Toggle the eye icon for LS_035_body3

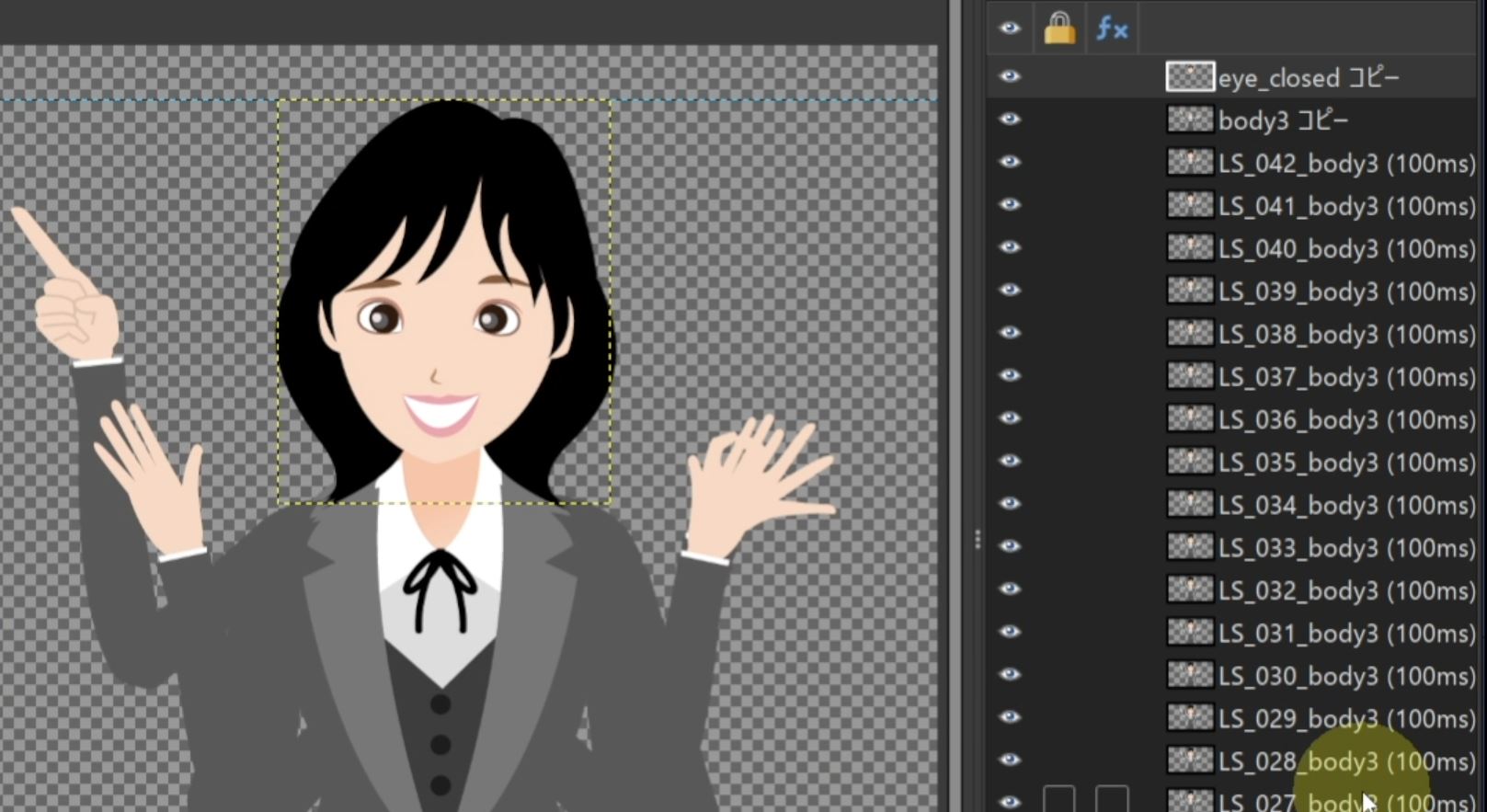(x=1009, y=461)
